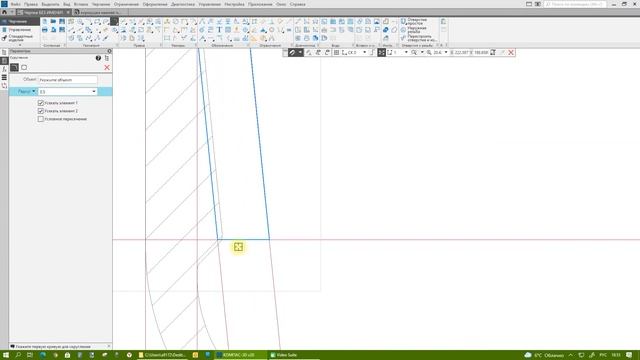Click the Print icon in system toolbar

coord(45,30)
